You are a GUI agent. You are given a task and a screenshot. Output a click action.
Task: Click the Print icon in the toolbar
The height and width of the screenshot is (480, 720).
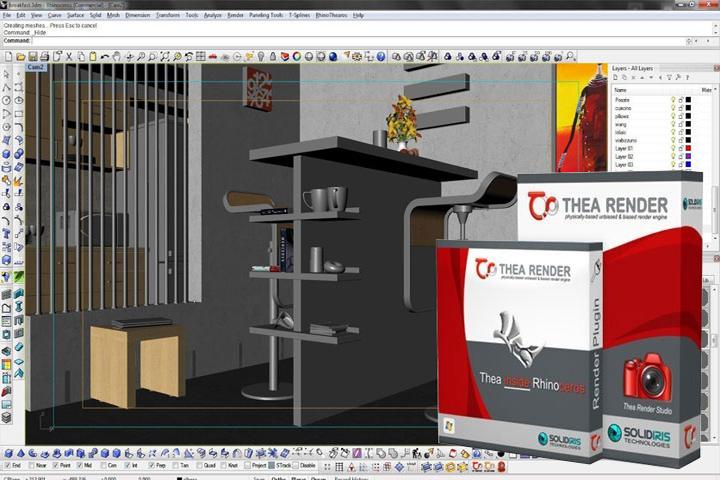45,56
